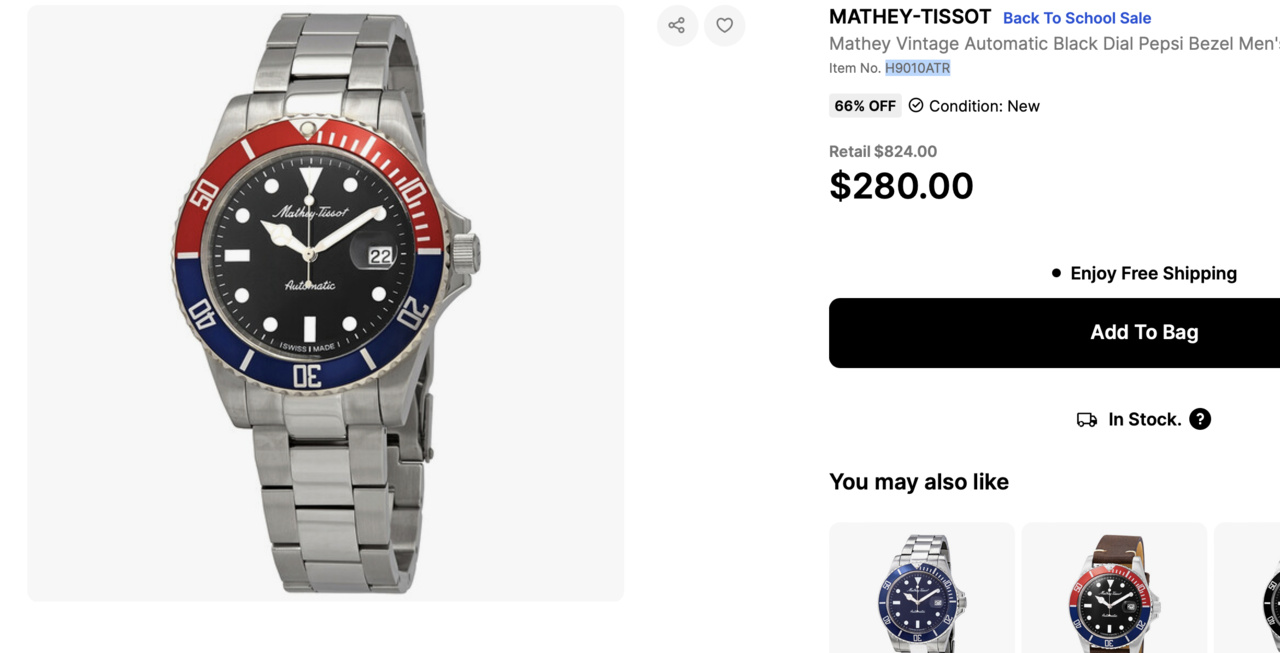Enlarge the main Pepsi bezel watch image
This screenshot has height=653, width=1280.
(x=325, y=302)
